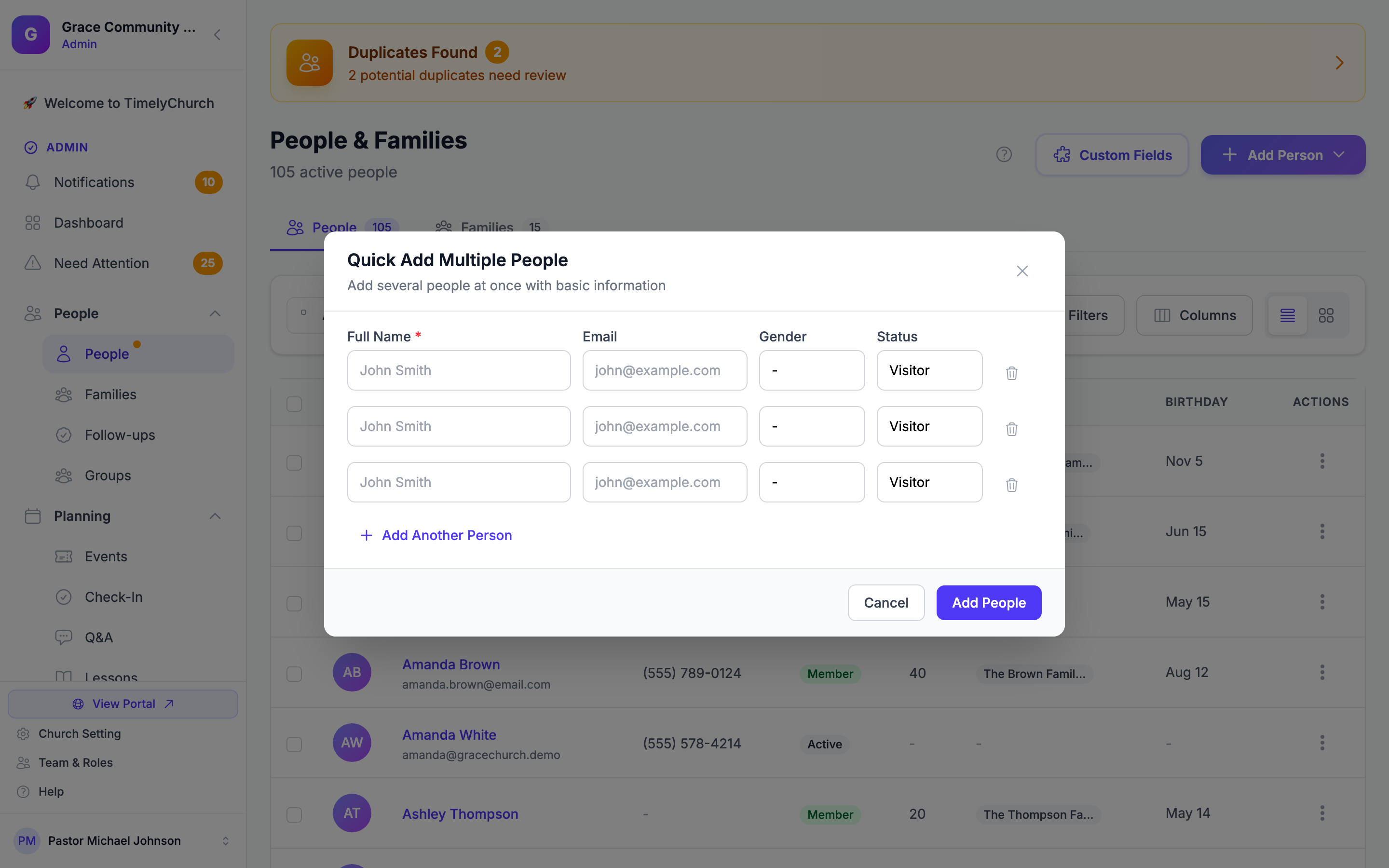The image size is (1389, 868).
Task: Open Q&A in sidebar
Action: coord(138,637)
